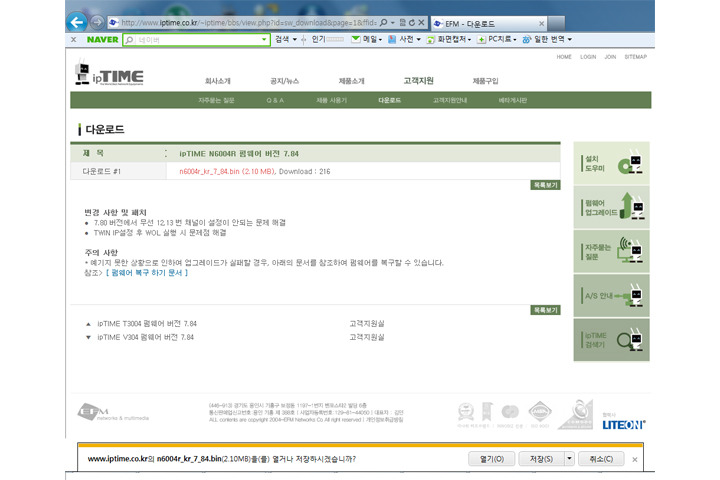Select 자주묻는 질문 in green submenu bar
720x480 pixels.
pos(216,100)
